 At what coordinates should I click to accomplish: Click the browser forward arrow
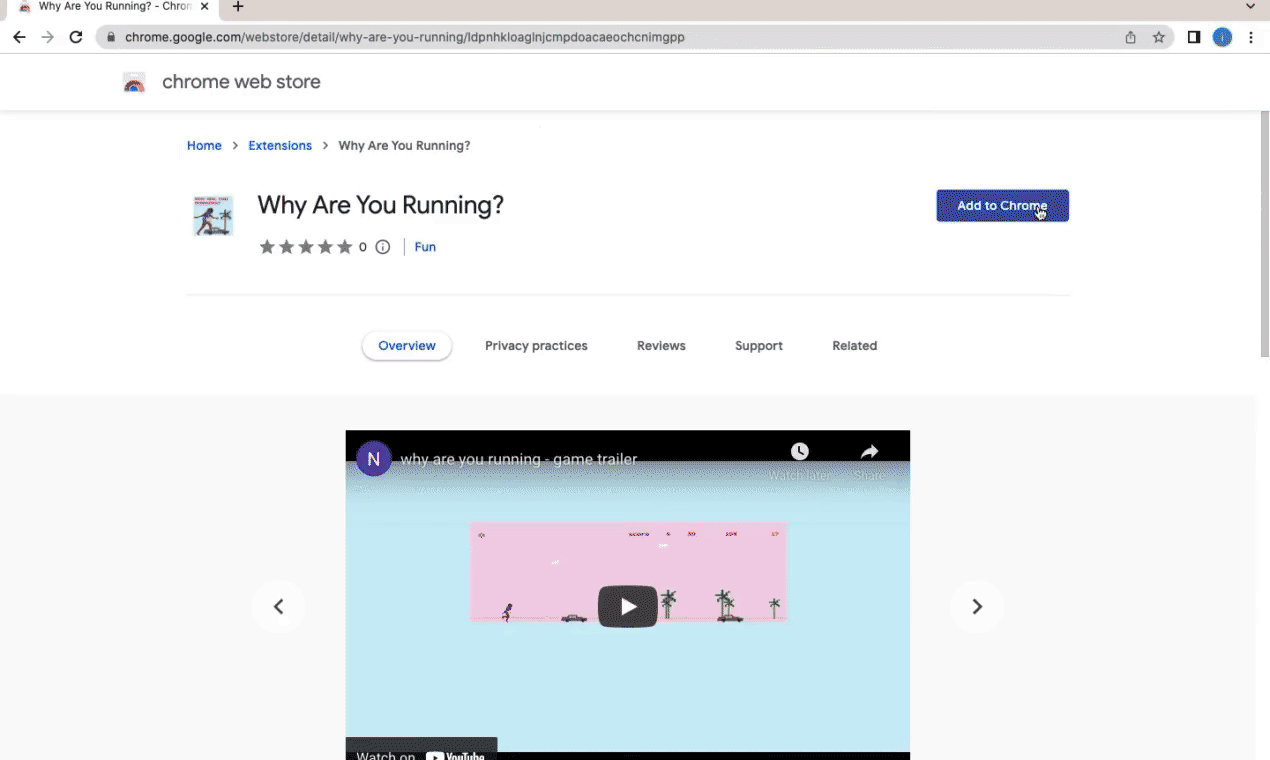47,37
